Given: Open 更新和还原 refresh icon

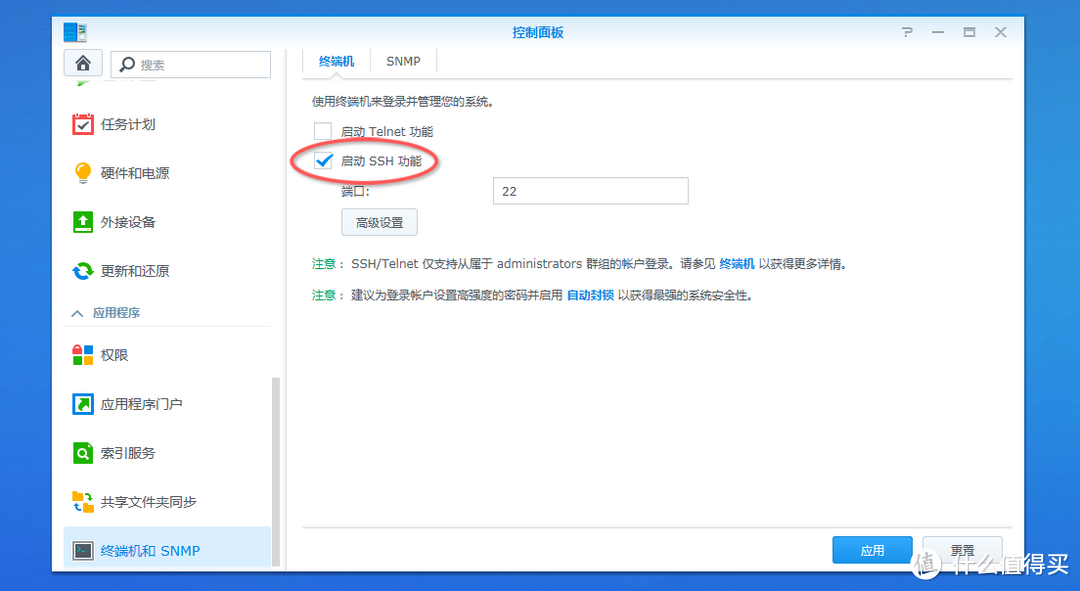Looking at the screenshot, I should pyautogui.click(x=83, y=271).
